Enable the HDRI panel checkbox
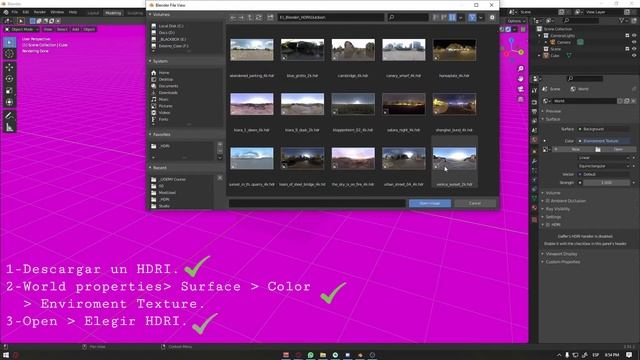 [548, 225]
